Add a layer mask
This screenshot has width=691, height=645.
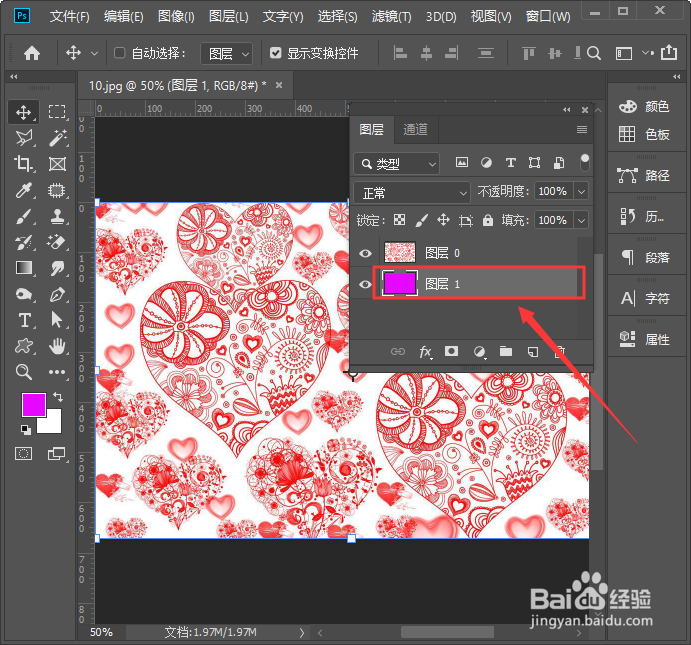click(x=451, y=351)
